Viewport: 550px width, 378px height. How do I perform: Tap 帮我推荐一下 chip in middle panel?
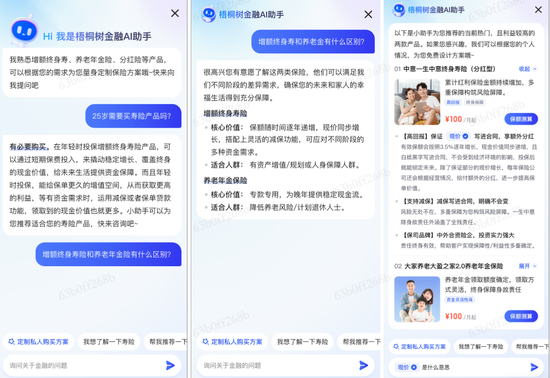coord(359,342)
